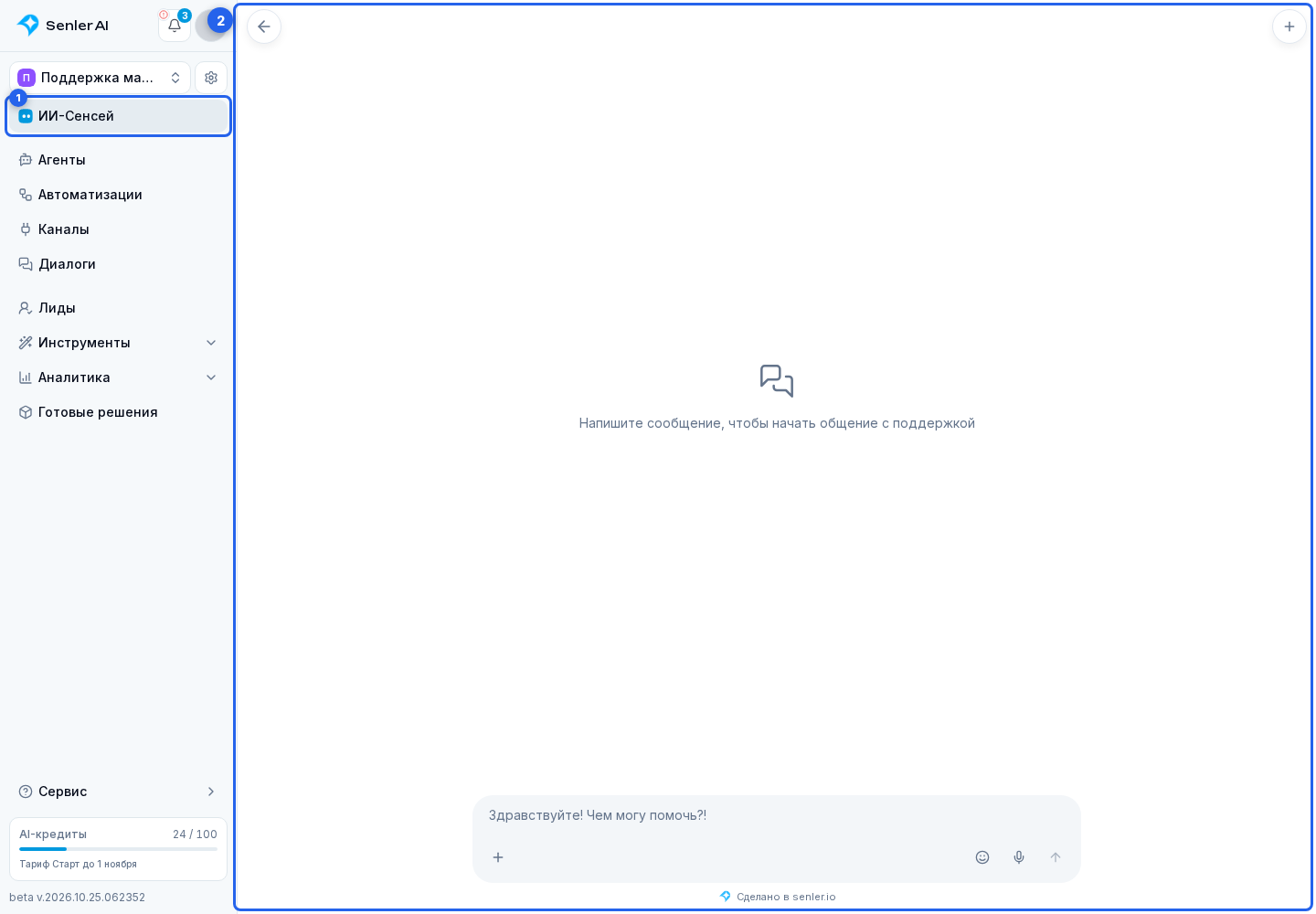Click the 24 / 100 credits count
Screen dimensions: 1316x914
click(x=195, y=834)
